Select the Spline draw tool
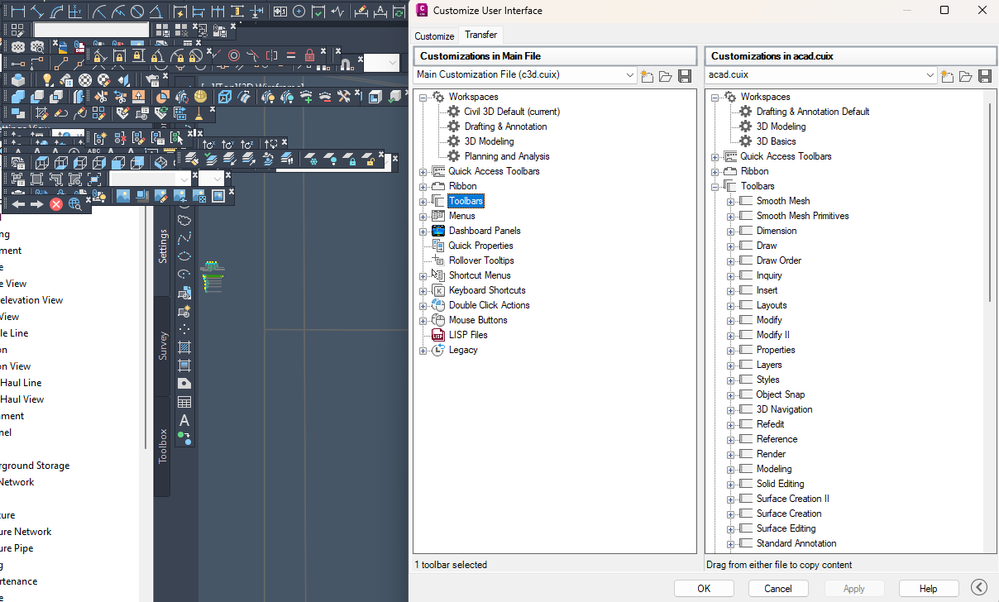 pos(184,238)
